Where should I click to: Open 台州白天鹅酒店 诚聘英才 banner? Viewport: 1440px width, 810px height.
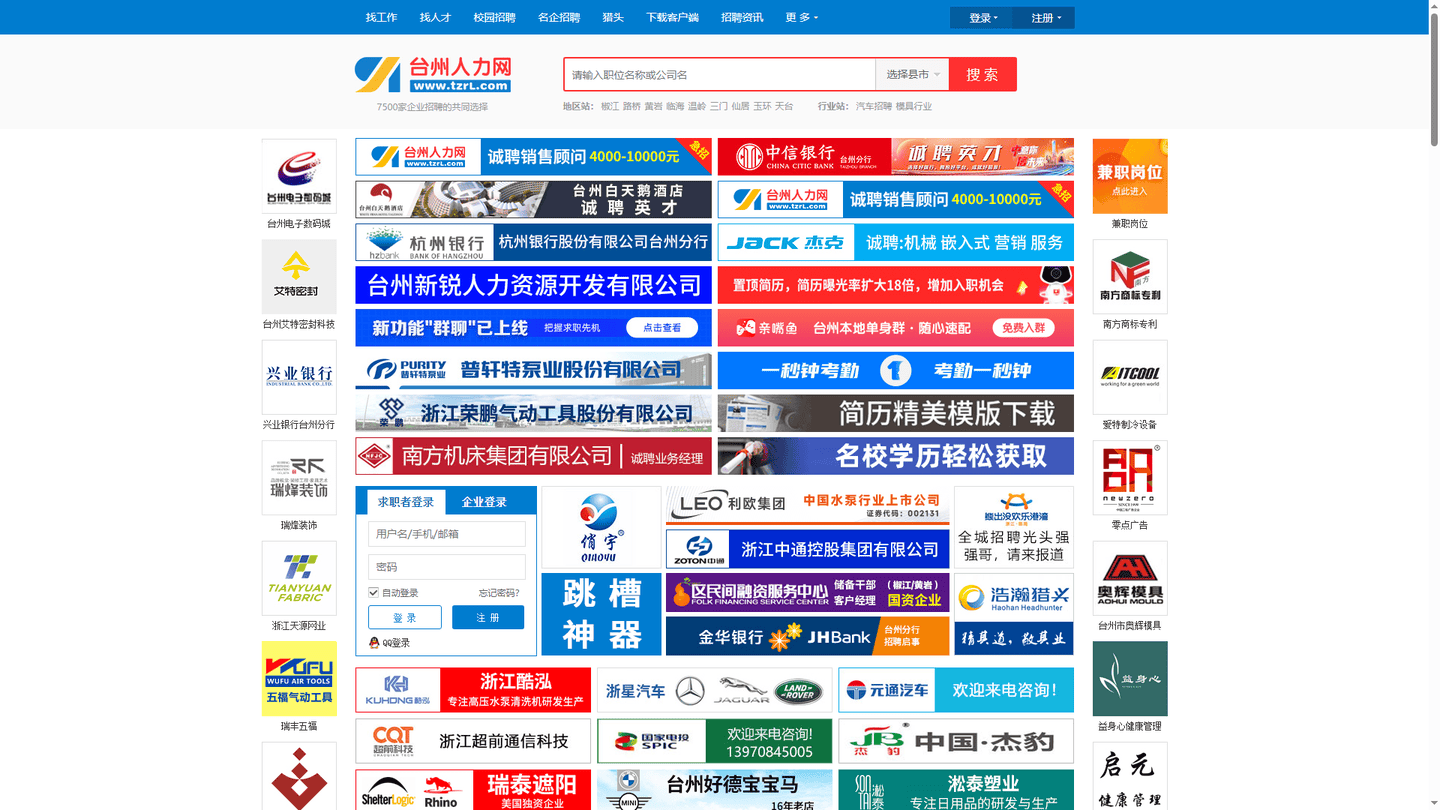[x=533, y=199]
